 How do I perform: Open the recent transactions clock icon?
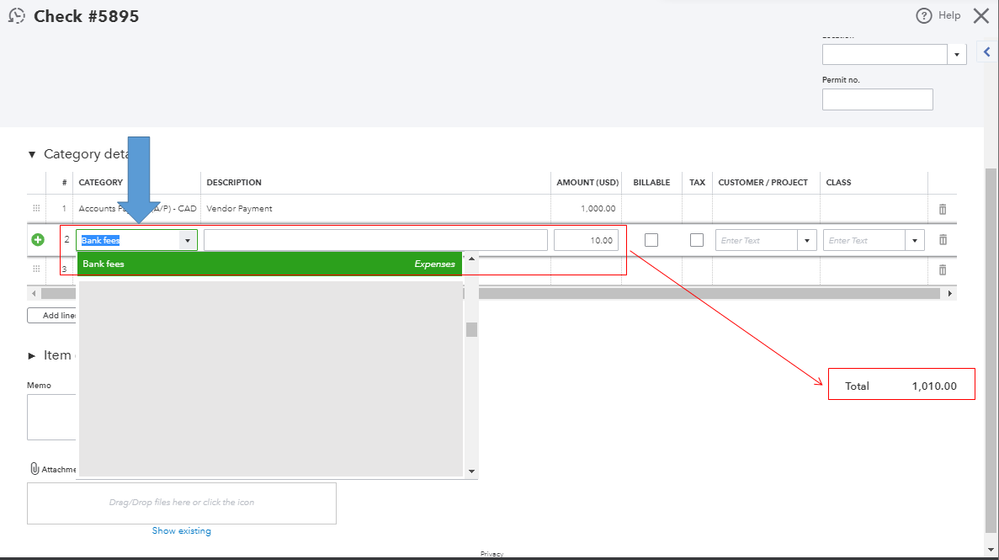(x=17, y=16)
